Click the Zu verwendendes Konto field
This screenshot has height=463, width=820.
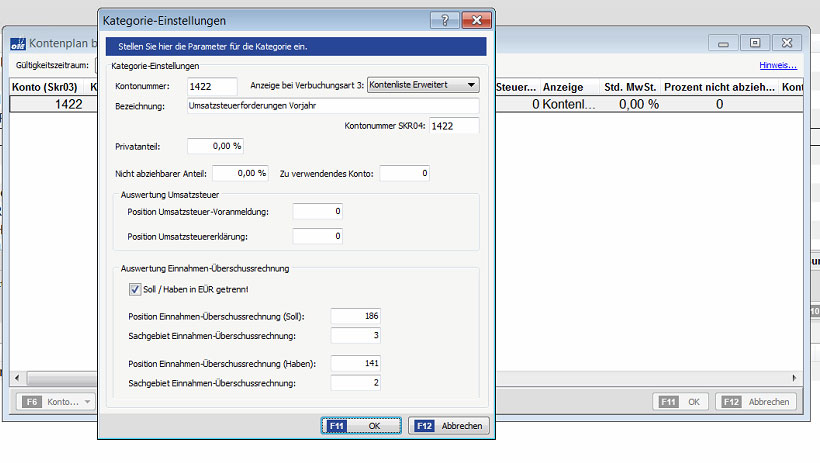click(405, 173)
